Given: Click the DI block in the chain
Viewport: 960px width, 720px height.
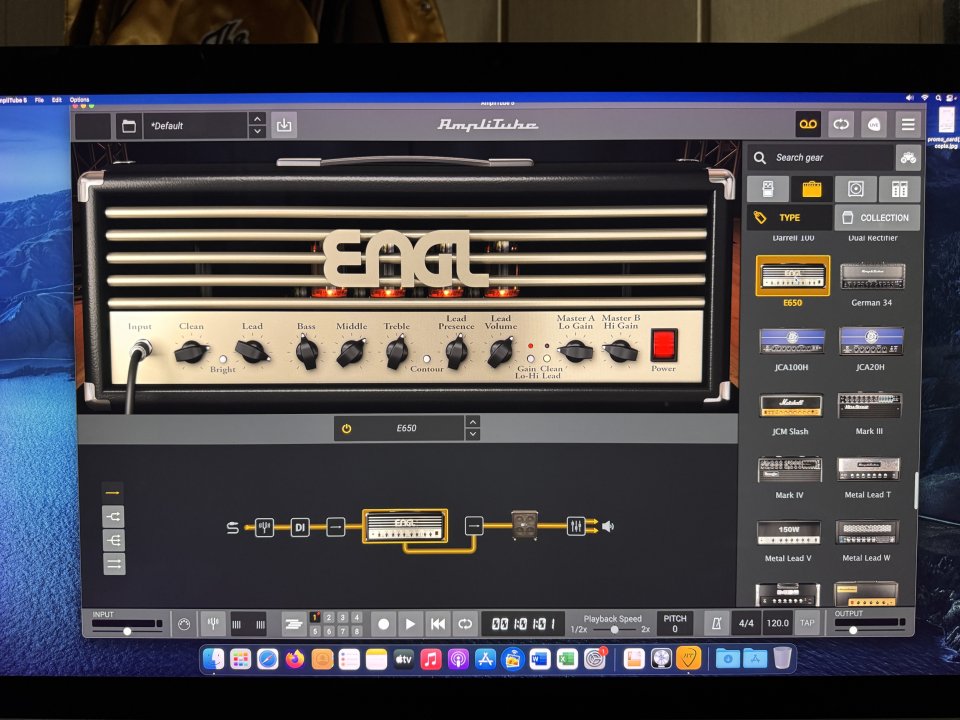Looking at the screenshot, I should coord(299,527).
